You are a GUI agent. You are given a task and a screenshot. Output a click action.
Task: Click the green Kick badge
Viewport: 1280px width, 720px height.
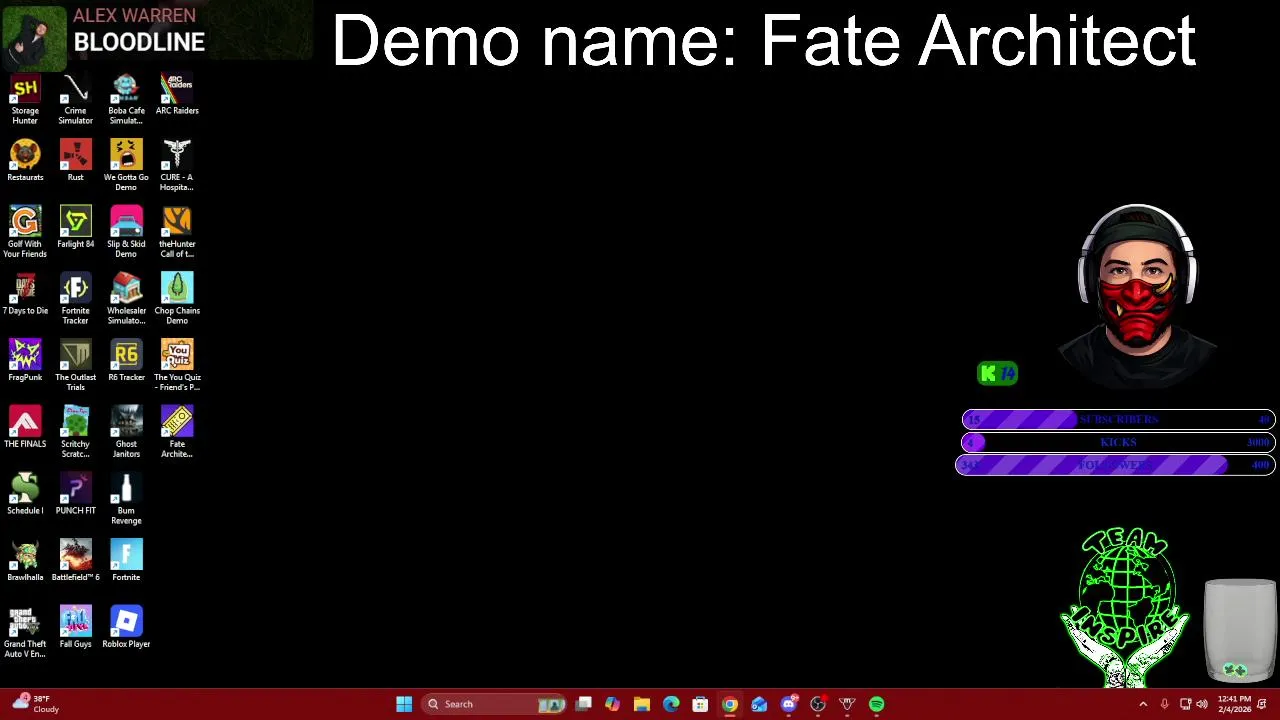coord(997,373)
